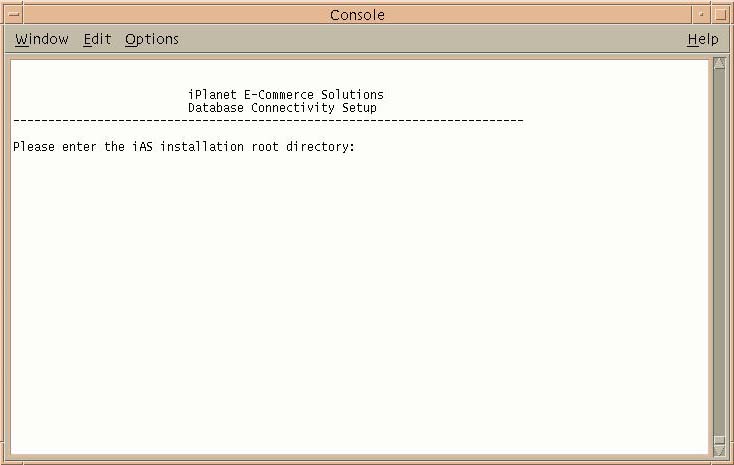Viewport: 734px width, 465px height.
Task: Open the Window menu
Action: pos(42,39)
